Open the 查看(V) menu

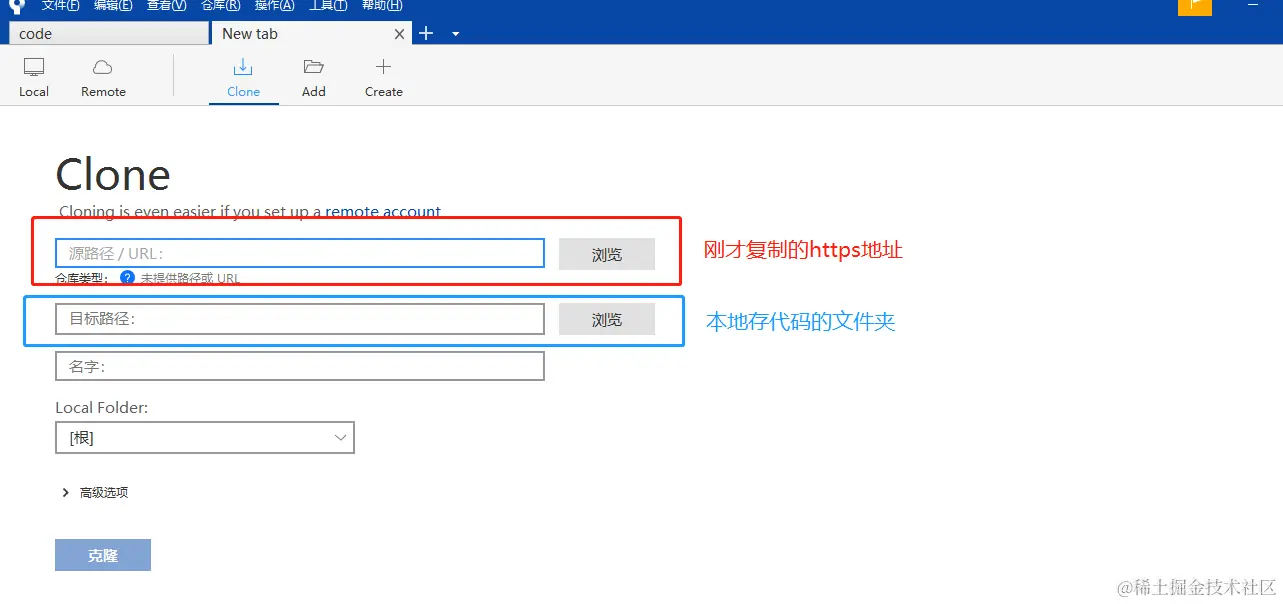(166, 5)
